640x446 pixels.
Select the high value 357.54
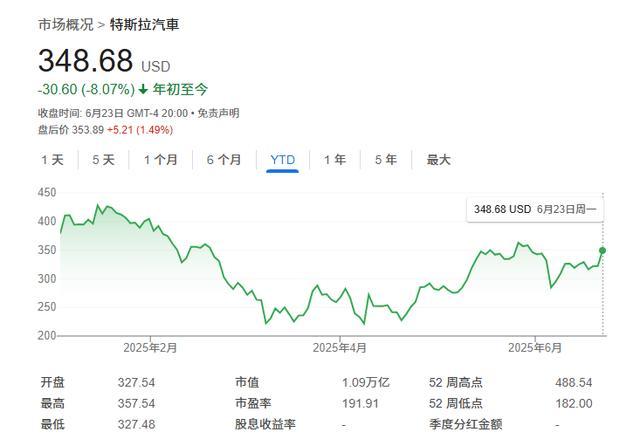pos(136,404)
